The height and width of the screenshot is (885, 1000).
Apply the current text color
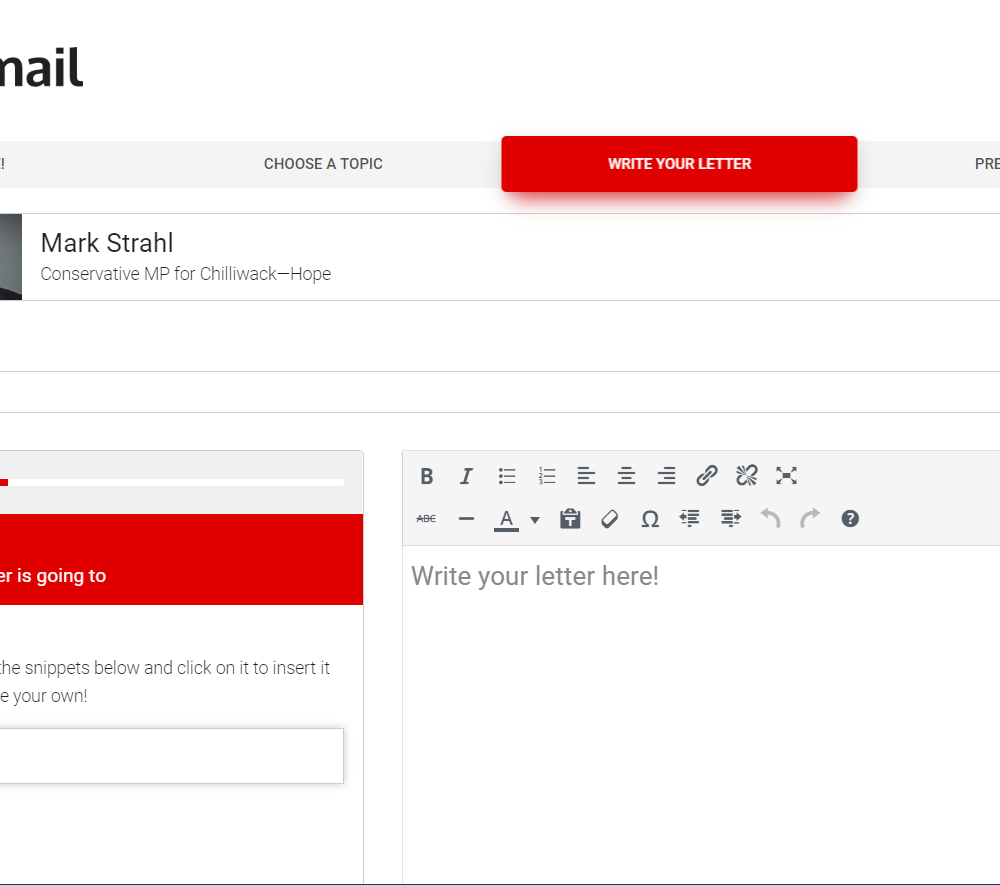(507, 519)
